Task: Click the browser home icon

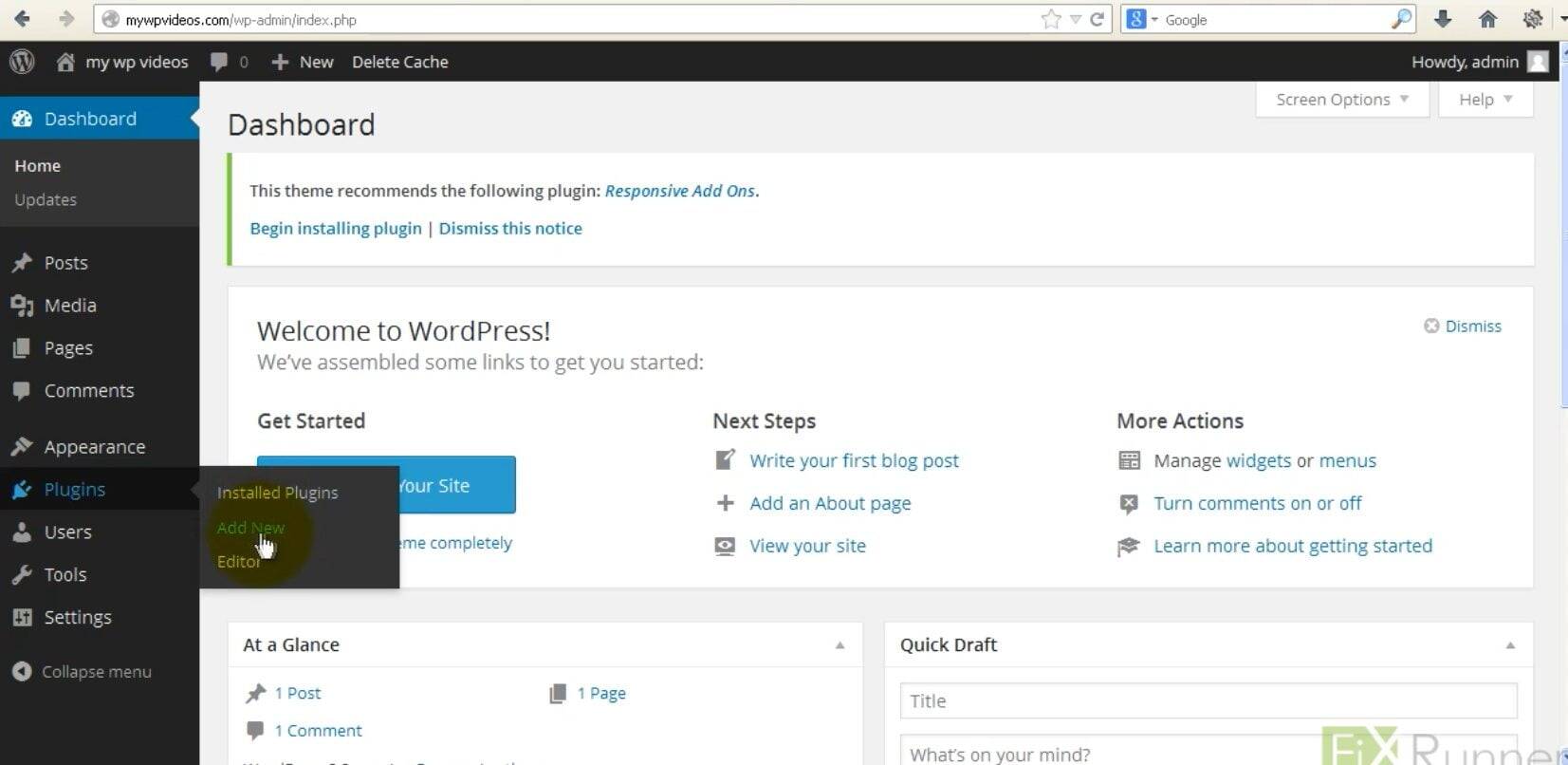Action: [x=1487, y=19]
